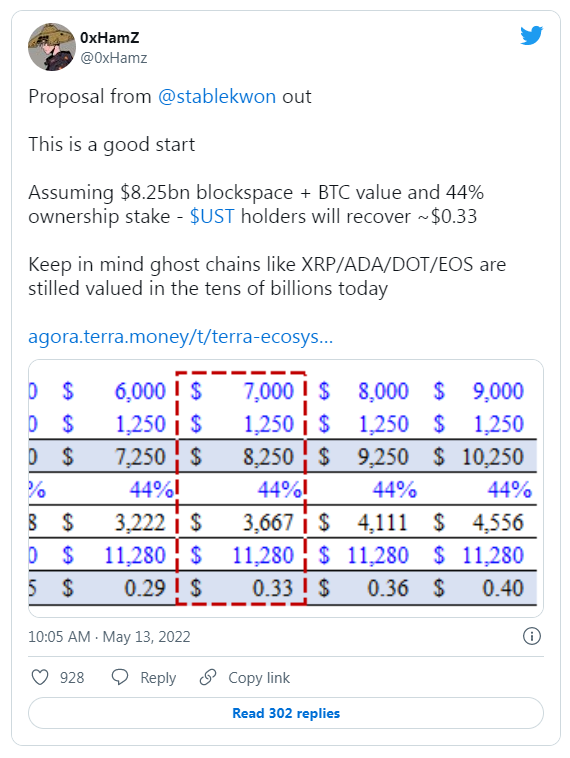Click the reply speech bubble icon

[x=119, y=677]
